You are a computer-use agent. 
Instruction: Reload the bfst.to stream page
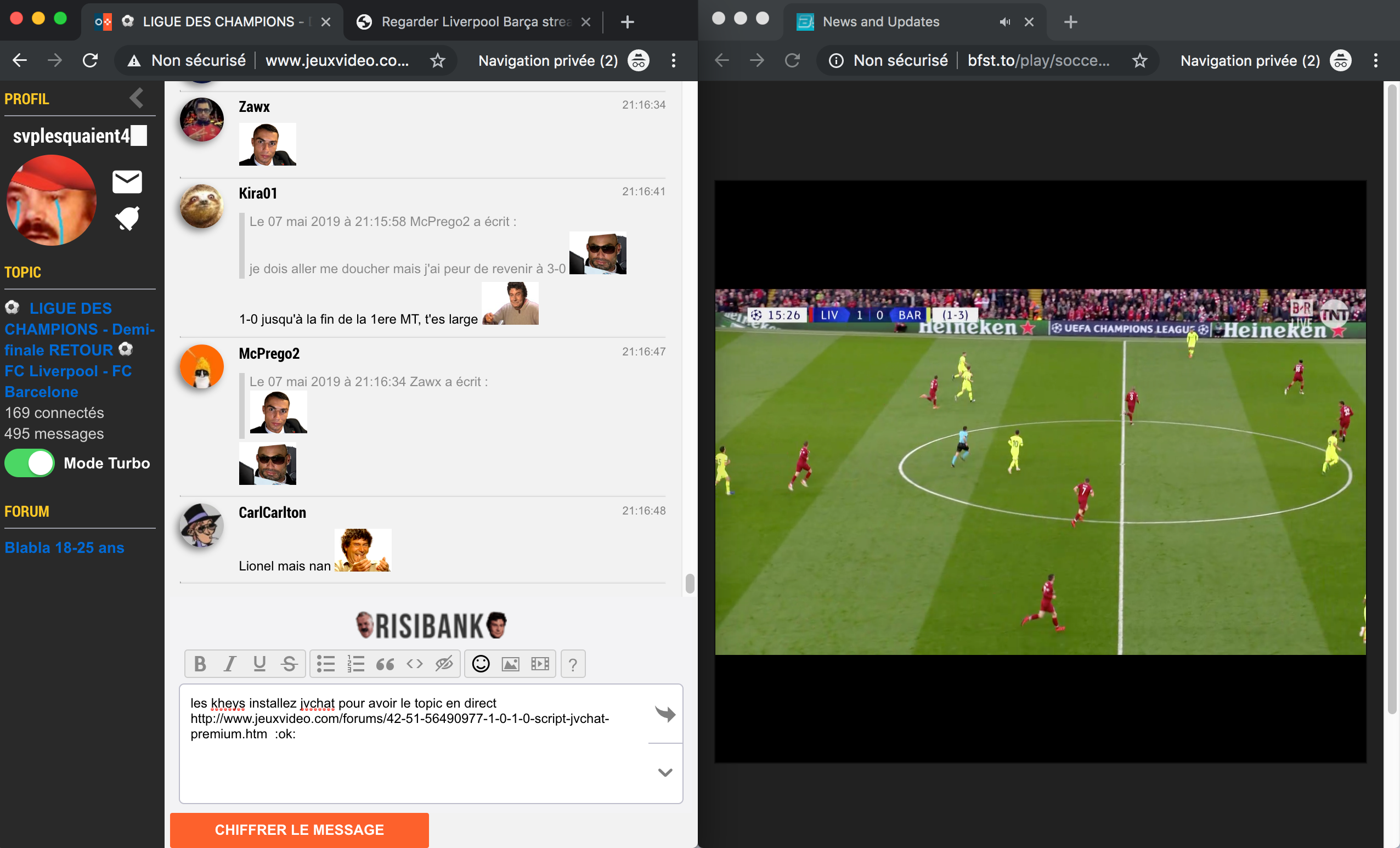(793, 60)
